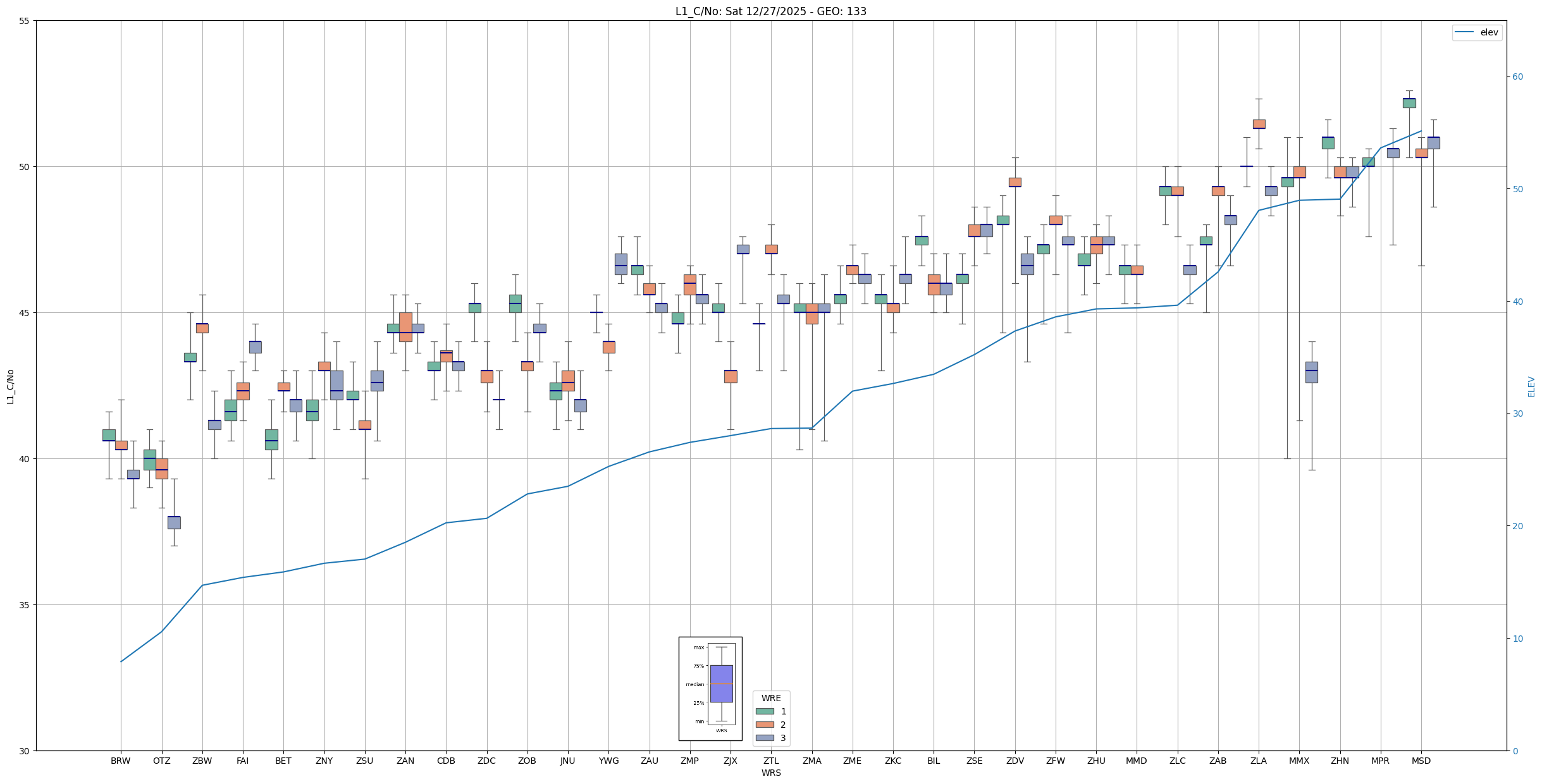
Task: Click the YWG station label
Action: (x=608, y=761)
